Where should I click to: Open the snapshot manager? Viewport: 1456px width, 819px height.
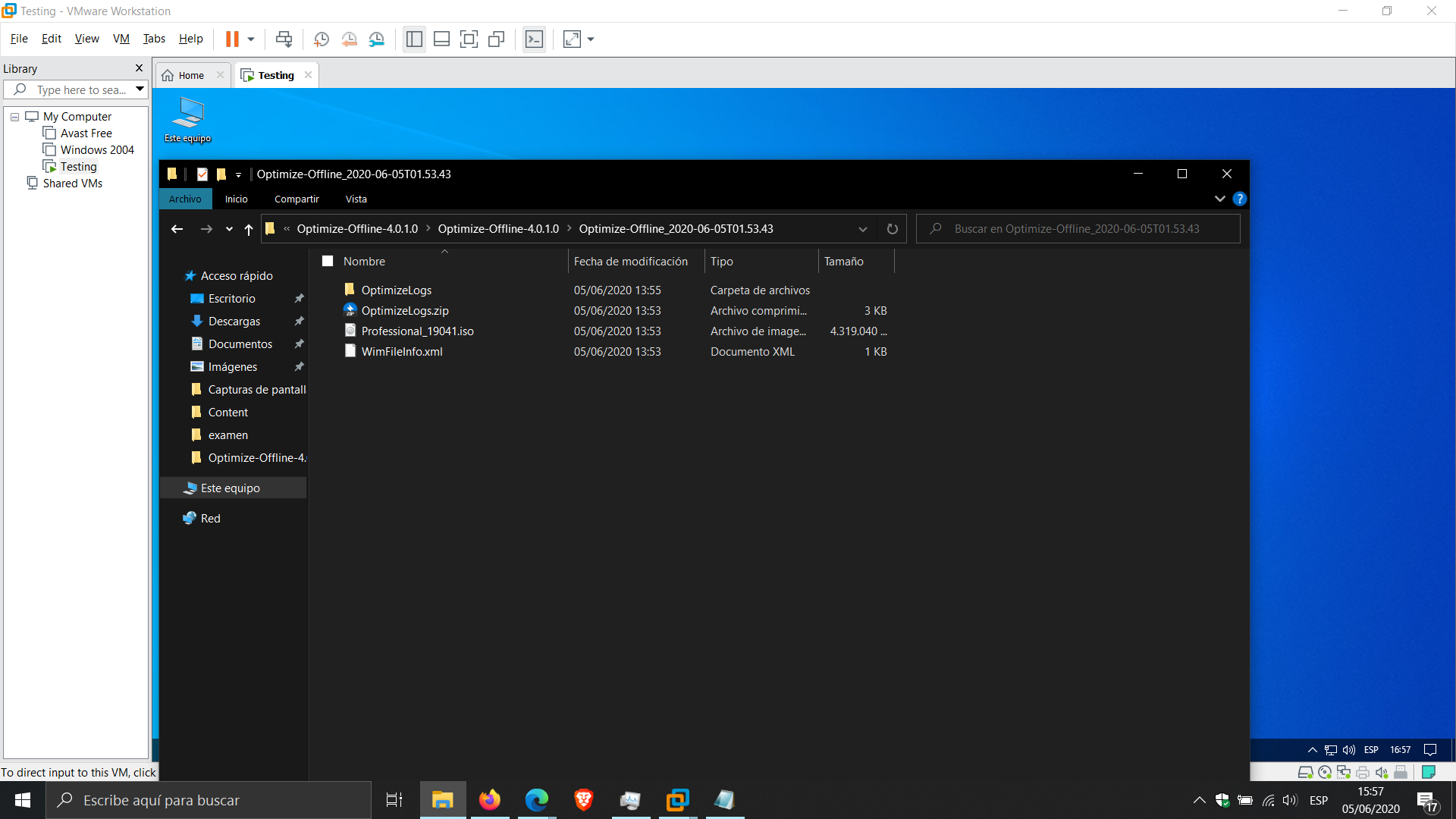(x=377, y=39)
